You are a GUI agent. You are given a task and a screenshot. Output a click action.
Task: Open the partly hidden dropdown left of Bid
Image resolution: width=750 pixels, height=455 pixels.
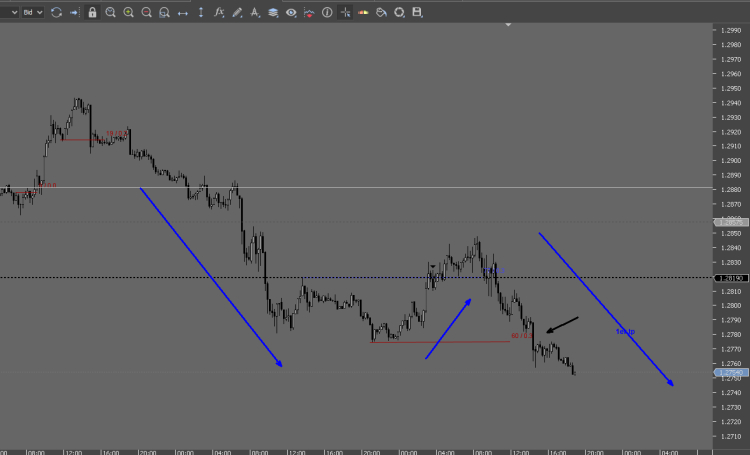(x=9, y=12)
